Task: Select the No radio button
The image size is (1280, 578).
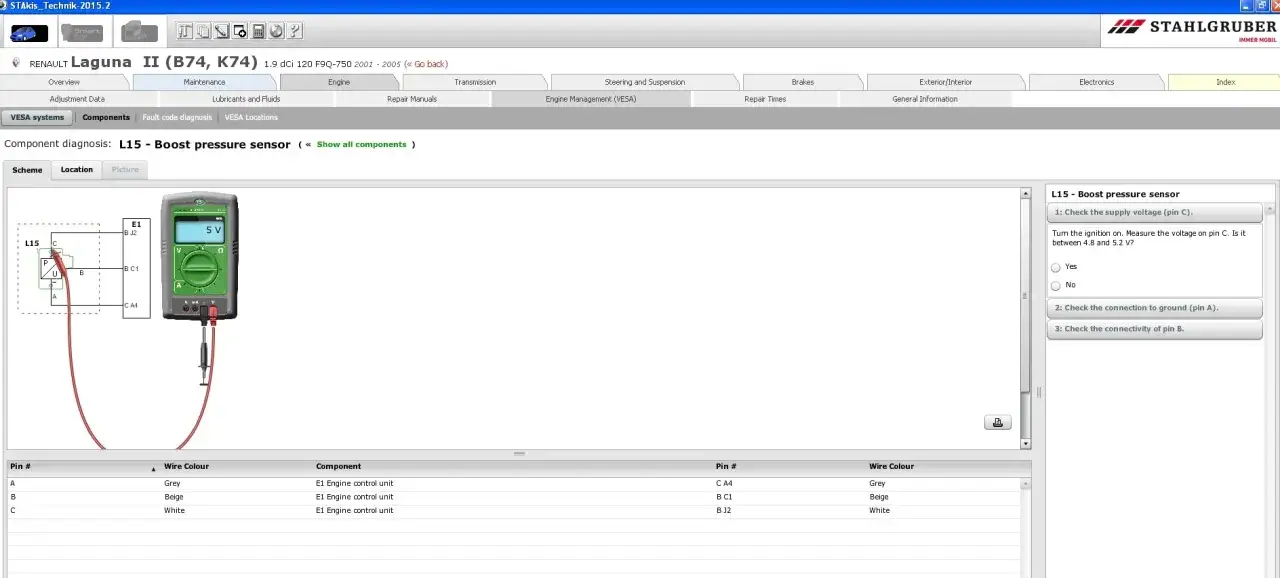Action: click(1056, 285)
